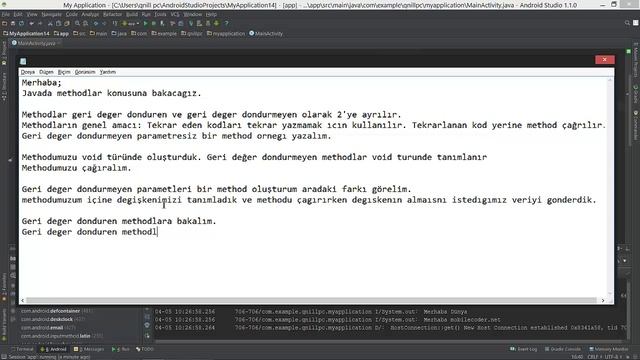
Task: Click the green Run app button
Action: (x=145, y=24)
